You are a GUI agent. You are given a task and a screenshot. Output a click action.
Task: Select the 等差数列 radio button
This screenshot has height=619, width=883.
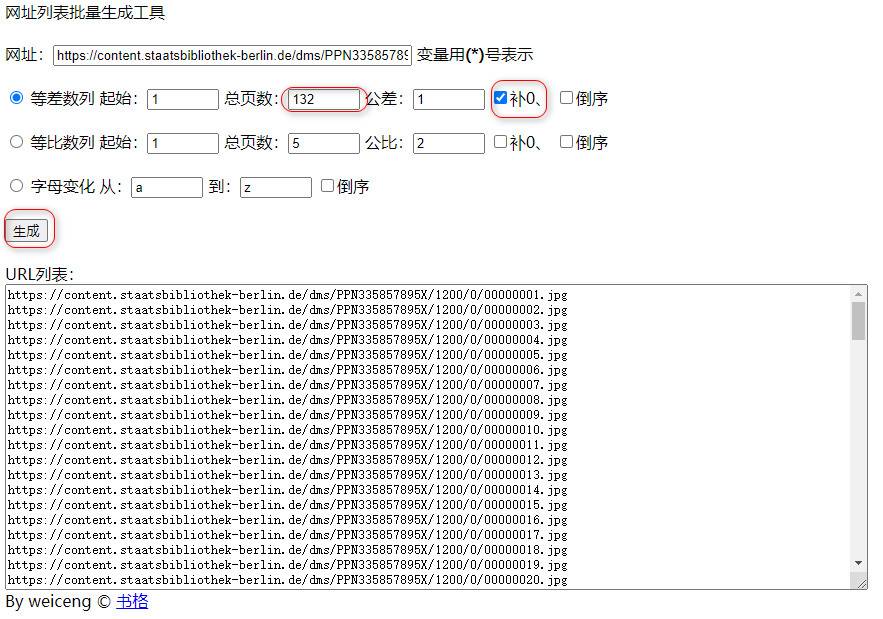pos(16,98)
